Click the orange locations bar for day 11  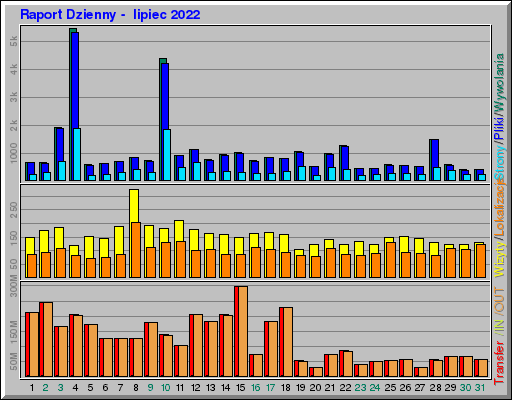pos(181,259)
